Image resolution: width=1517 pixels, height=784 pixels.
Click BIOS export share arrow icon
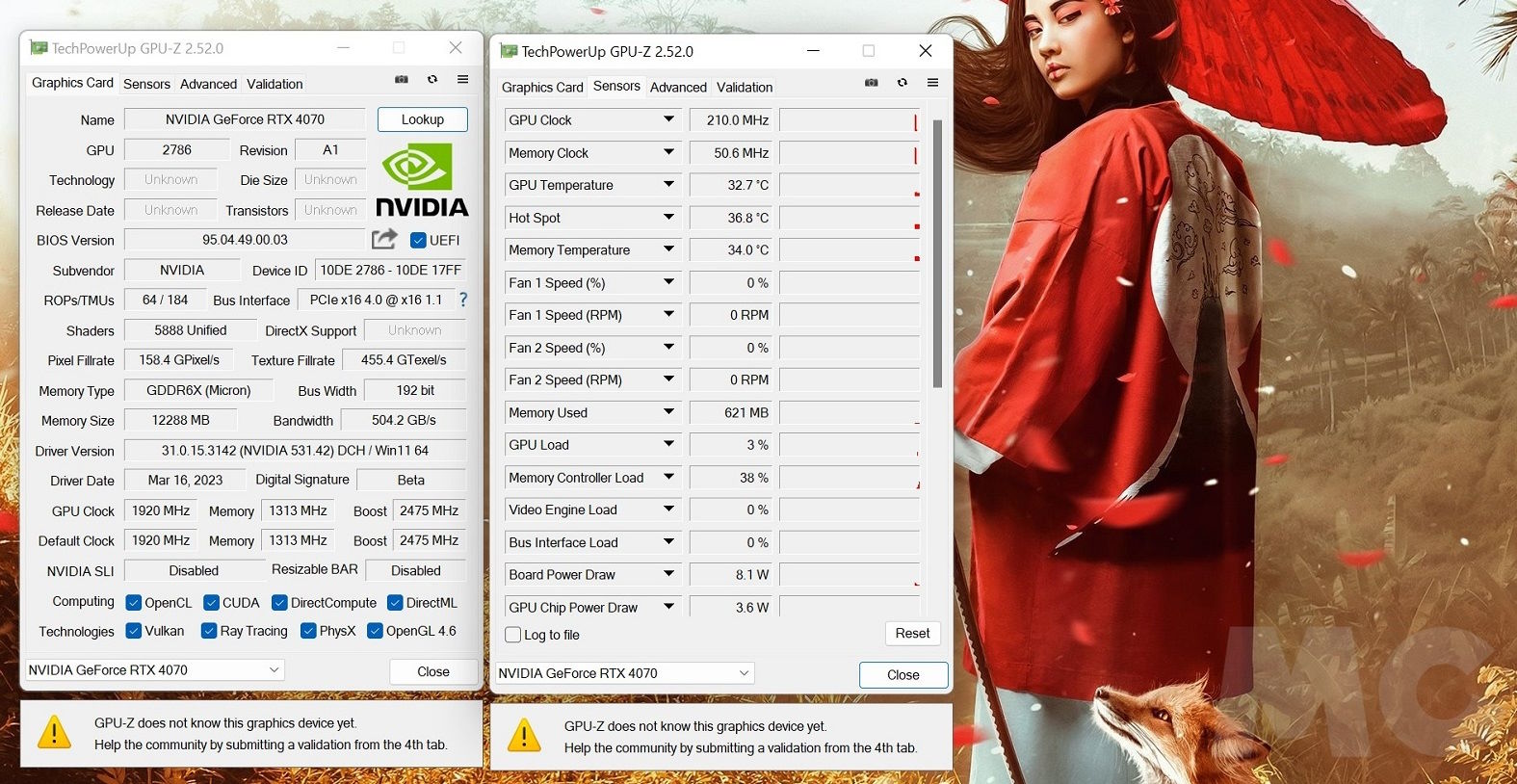[384, 239]
